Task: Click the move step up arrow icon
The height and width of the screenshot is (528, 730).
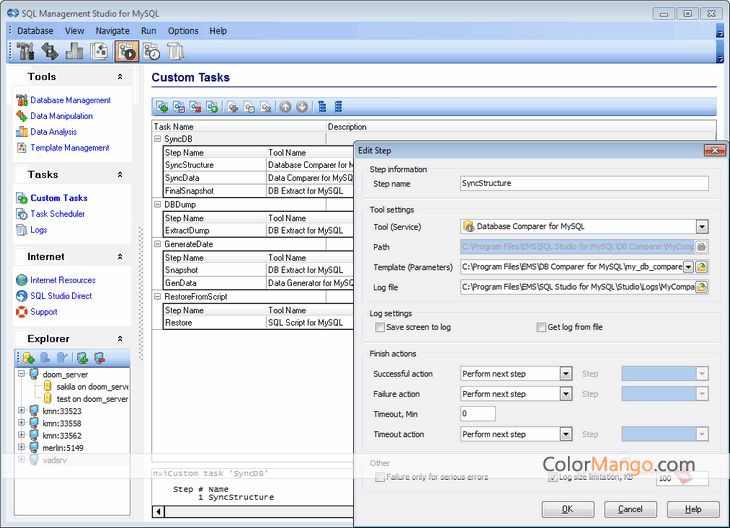Action: pos(285,107)
